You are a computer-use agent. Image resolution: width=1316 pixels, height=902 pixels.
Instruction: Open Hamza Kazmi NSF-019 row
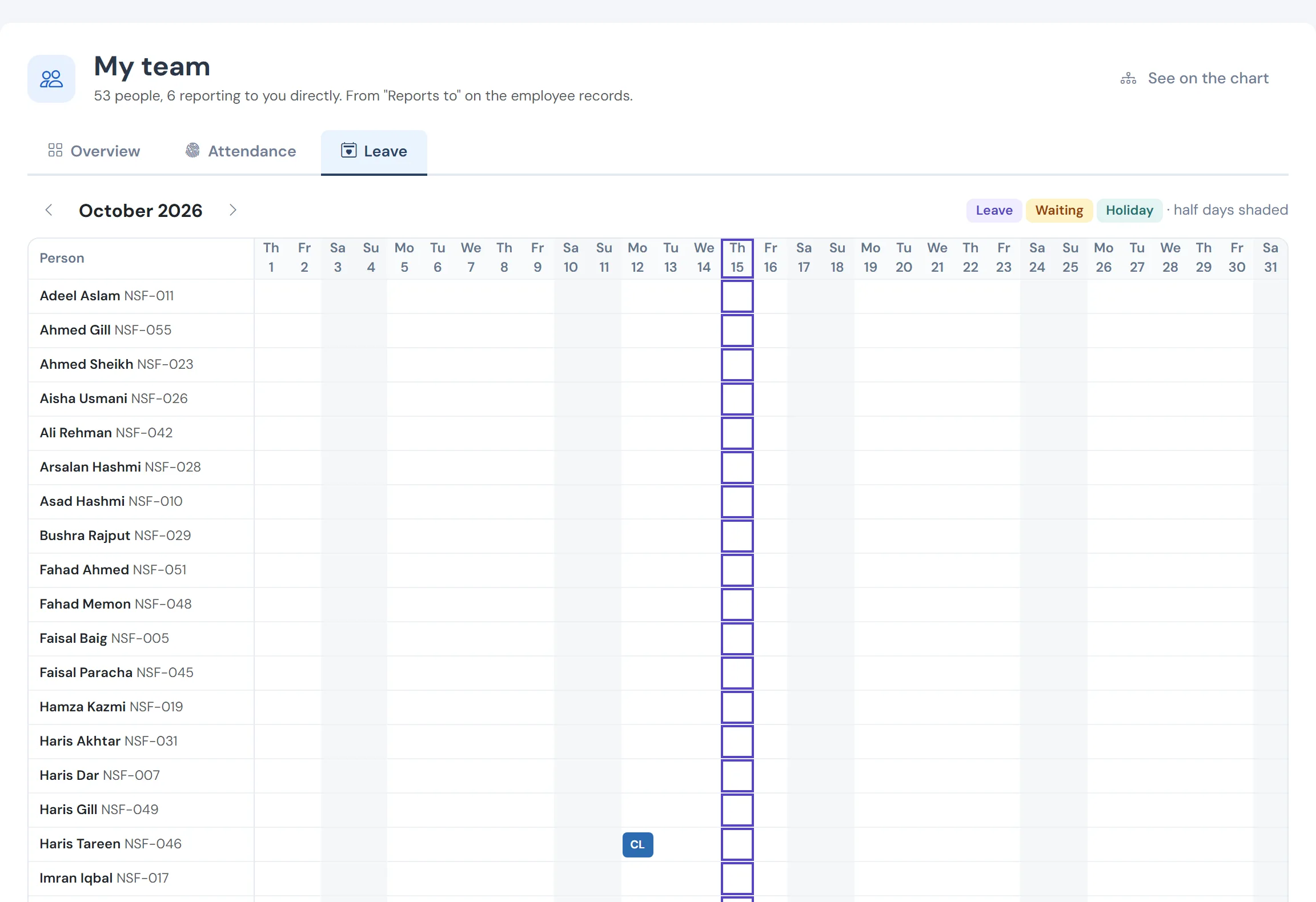coord(658,707)
